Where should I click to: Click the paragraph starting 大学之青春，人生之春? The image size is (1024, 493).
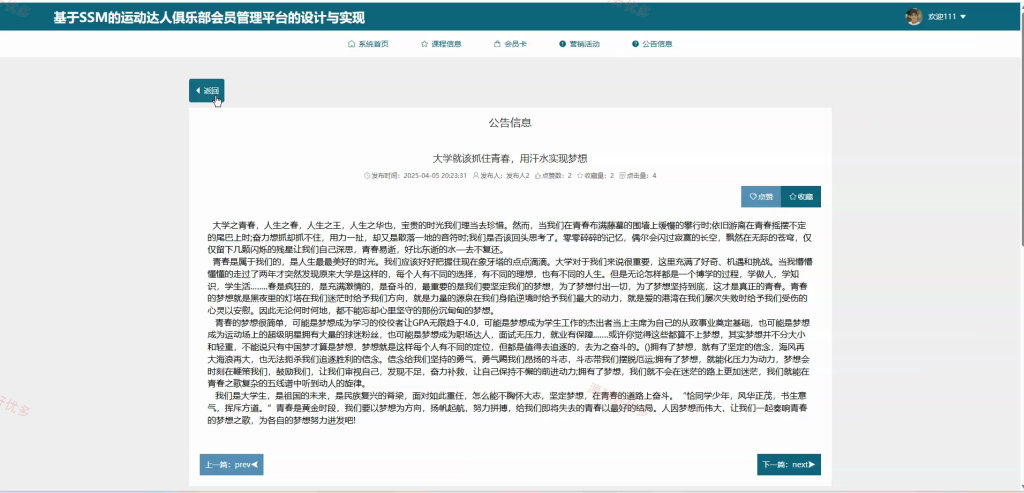coord(510,237)
